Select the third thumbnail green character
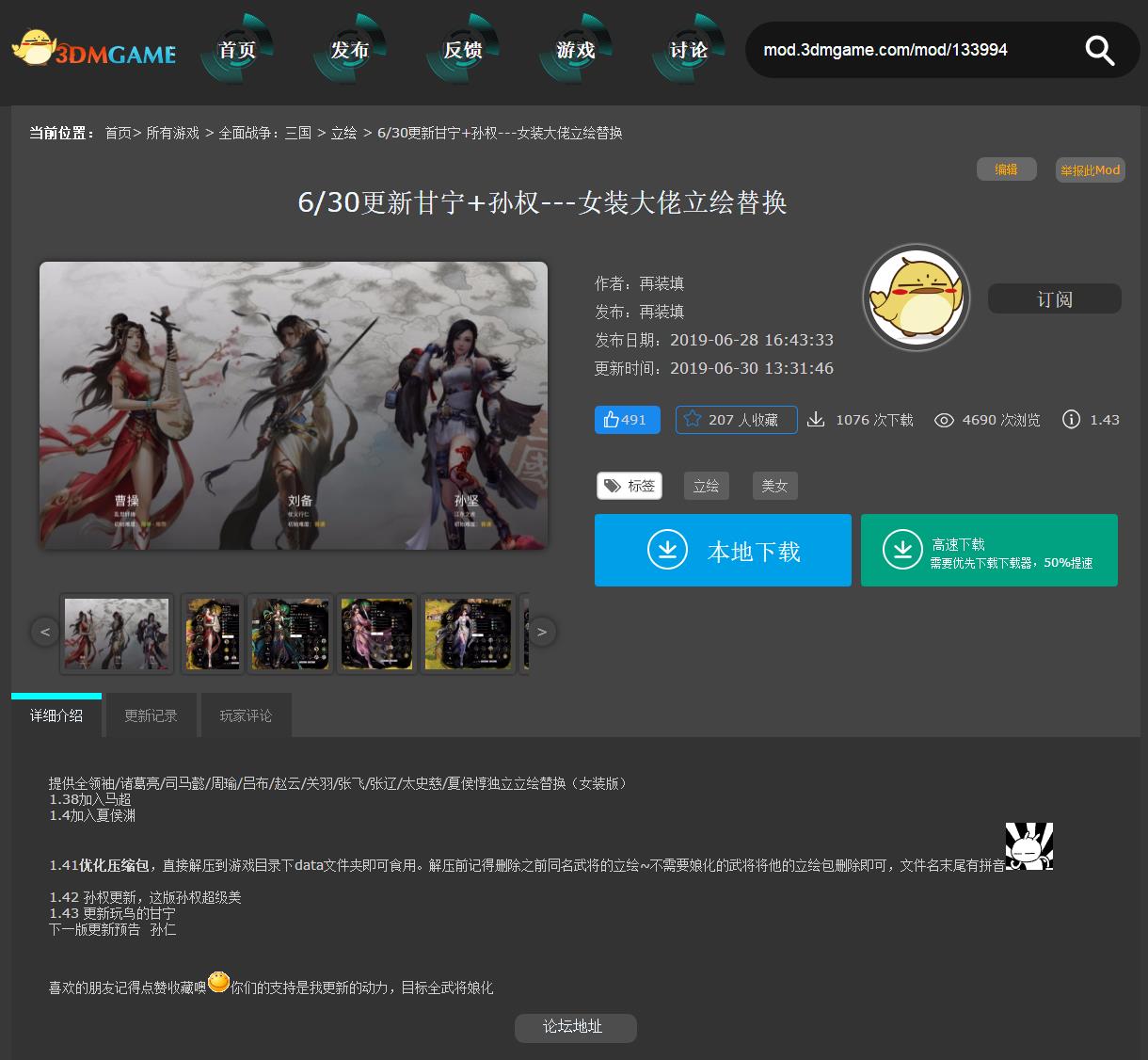The height and width of the screenshot is (1060, 1148). pyautogui.click(x=290, y=634)
